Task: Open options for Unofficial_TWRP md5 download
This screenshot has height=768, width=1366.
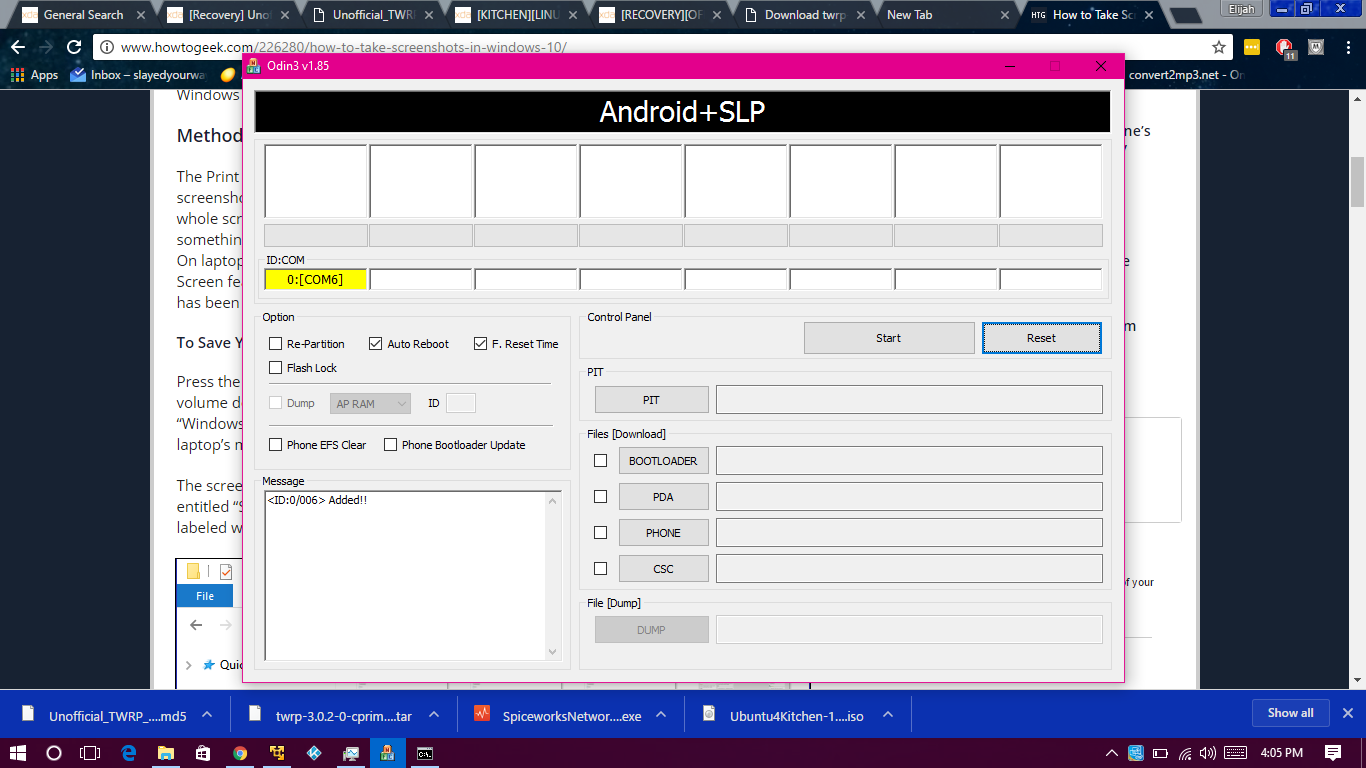Action: (206, 715)
